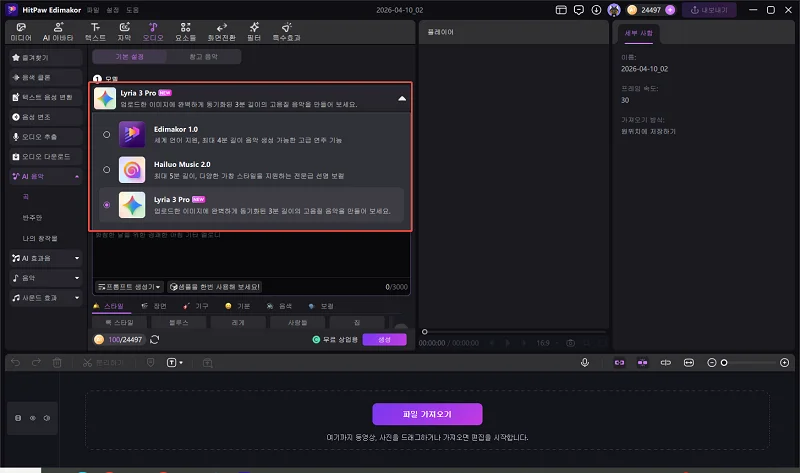Select the Lyria 3 Pro radio button
This screenshot has height=473, width=800.
(107, 205)
